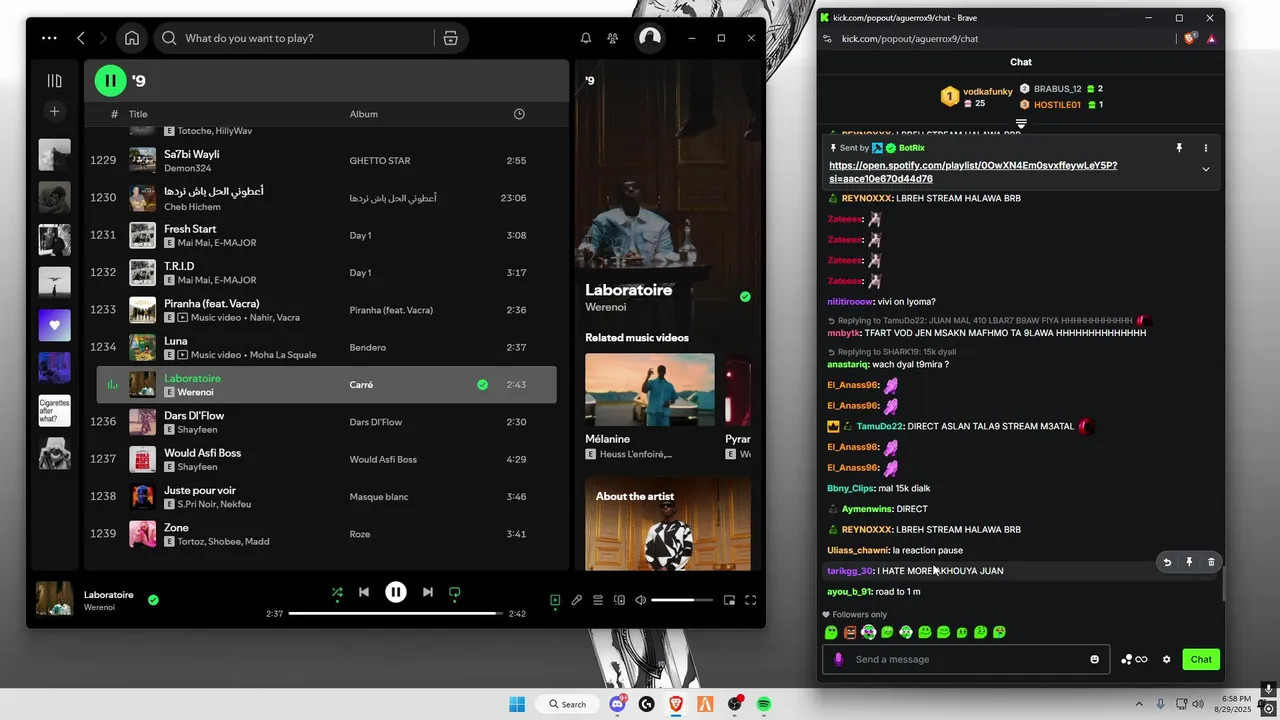This screenshot has height=720, width=1280.
Task: Open Discord from taskbar
Action: (x=618, y=704)
